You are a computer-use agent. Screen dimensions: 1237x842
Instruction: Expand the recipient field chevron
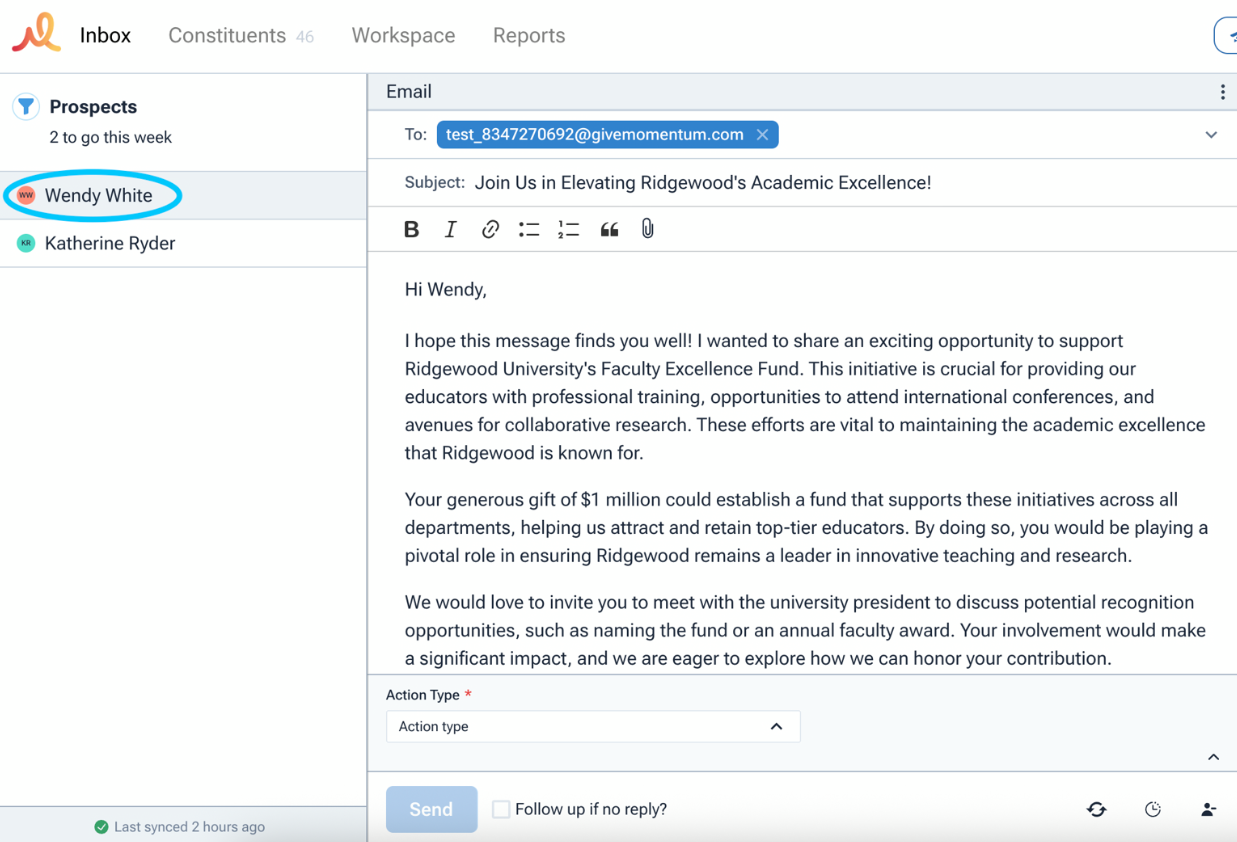point(1211,135)
